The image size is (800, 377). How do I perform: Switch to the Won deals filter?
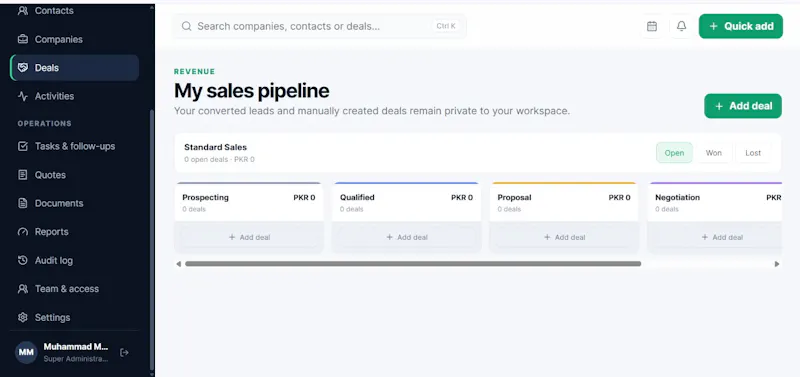(713, 153)
